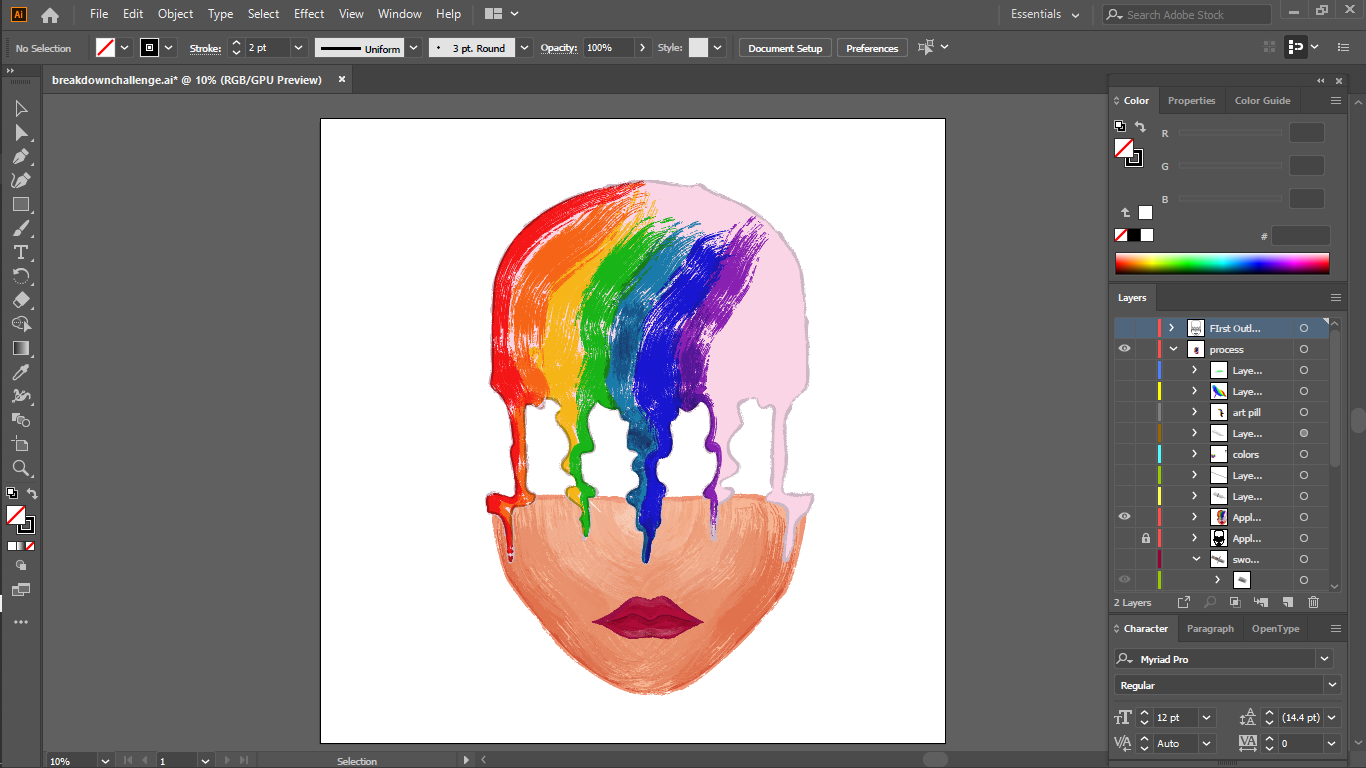Viewport: 1366px width, 768px height.
Task: Select the Artboard tool
Action: (21, 444)
